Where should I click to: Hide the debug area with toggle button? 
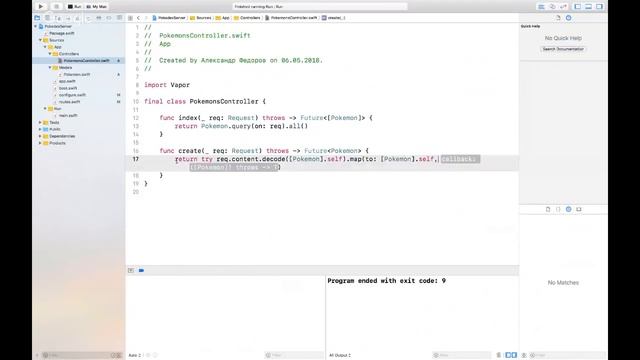pyautogui.click(x=131, y=270)
